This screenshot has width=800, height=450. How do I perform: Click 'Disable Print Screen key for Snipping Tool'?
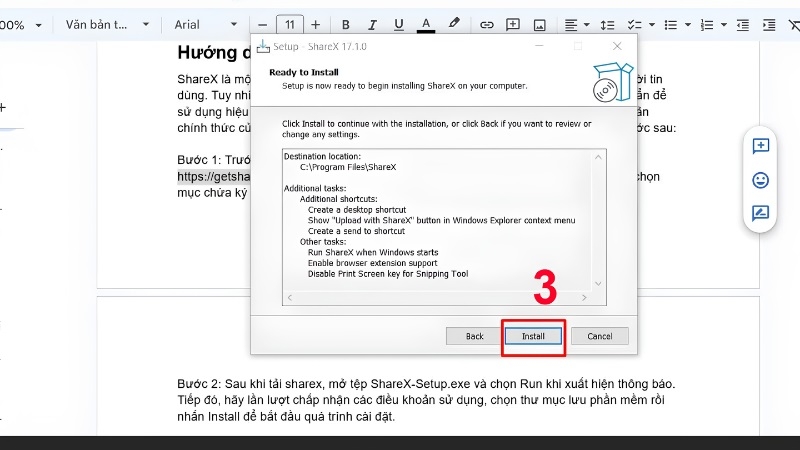tap(388, 273)
